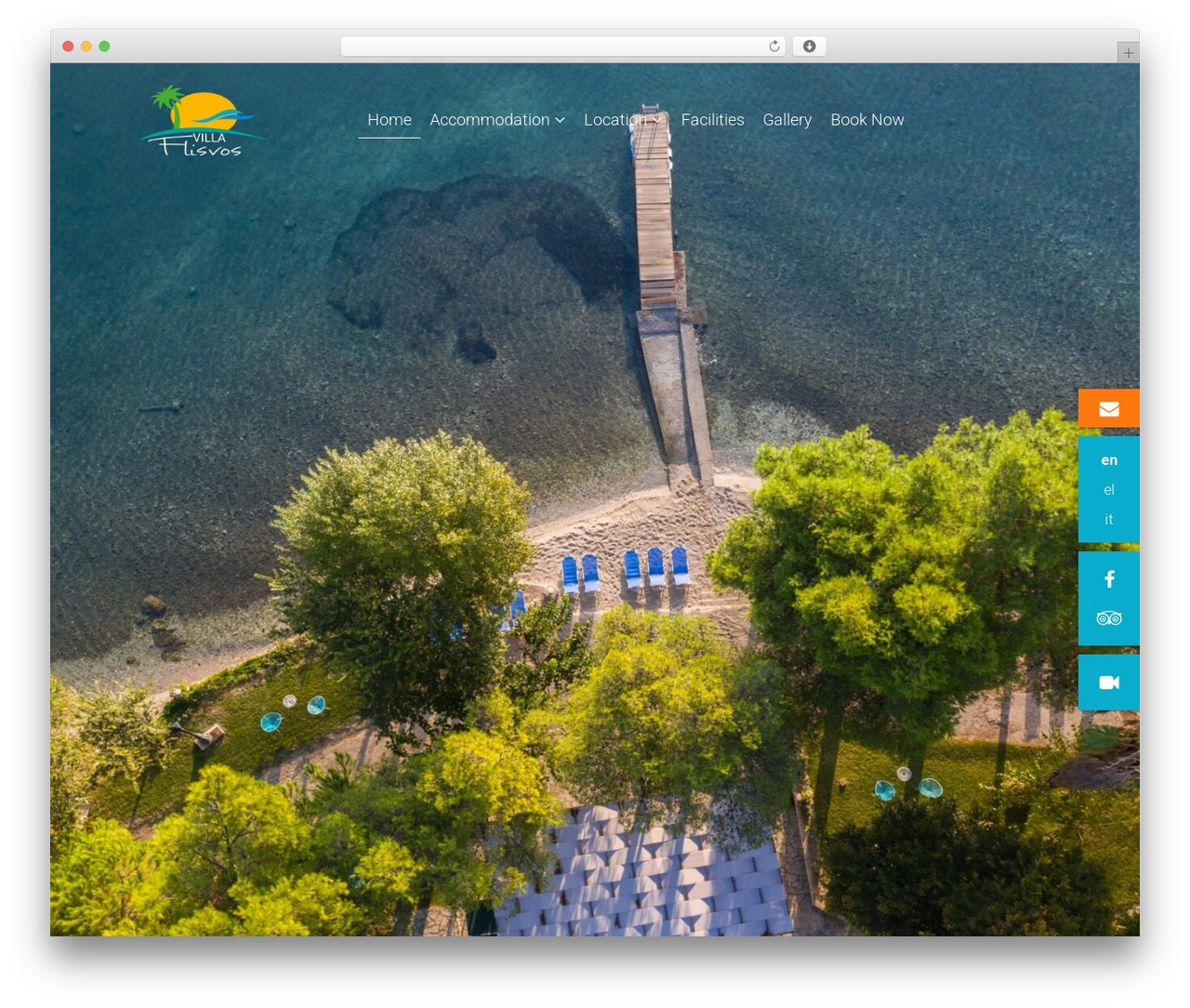Close the browser window with the red button

[x=68, y=46]
